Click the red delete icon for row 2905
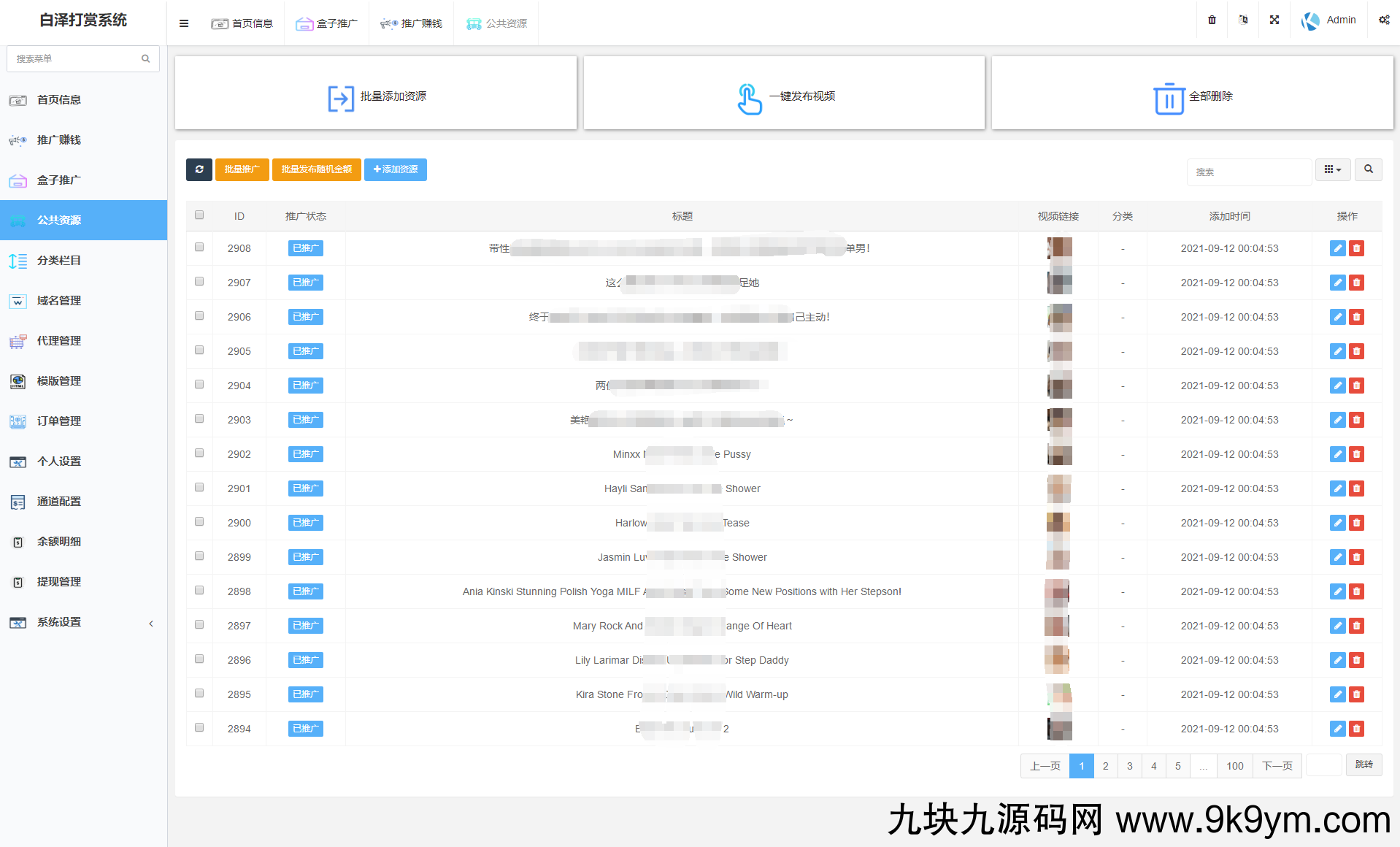This screenshot has width=1400, height=847. [x=1356, y=351]
